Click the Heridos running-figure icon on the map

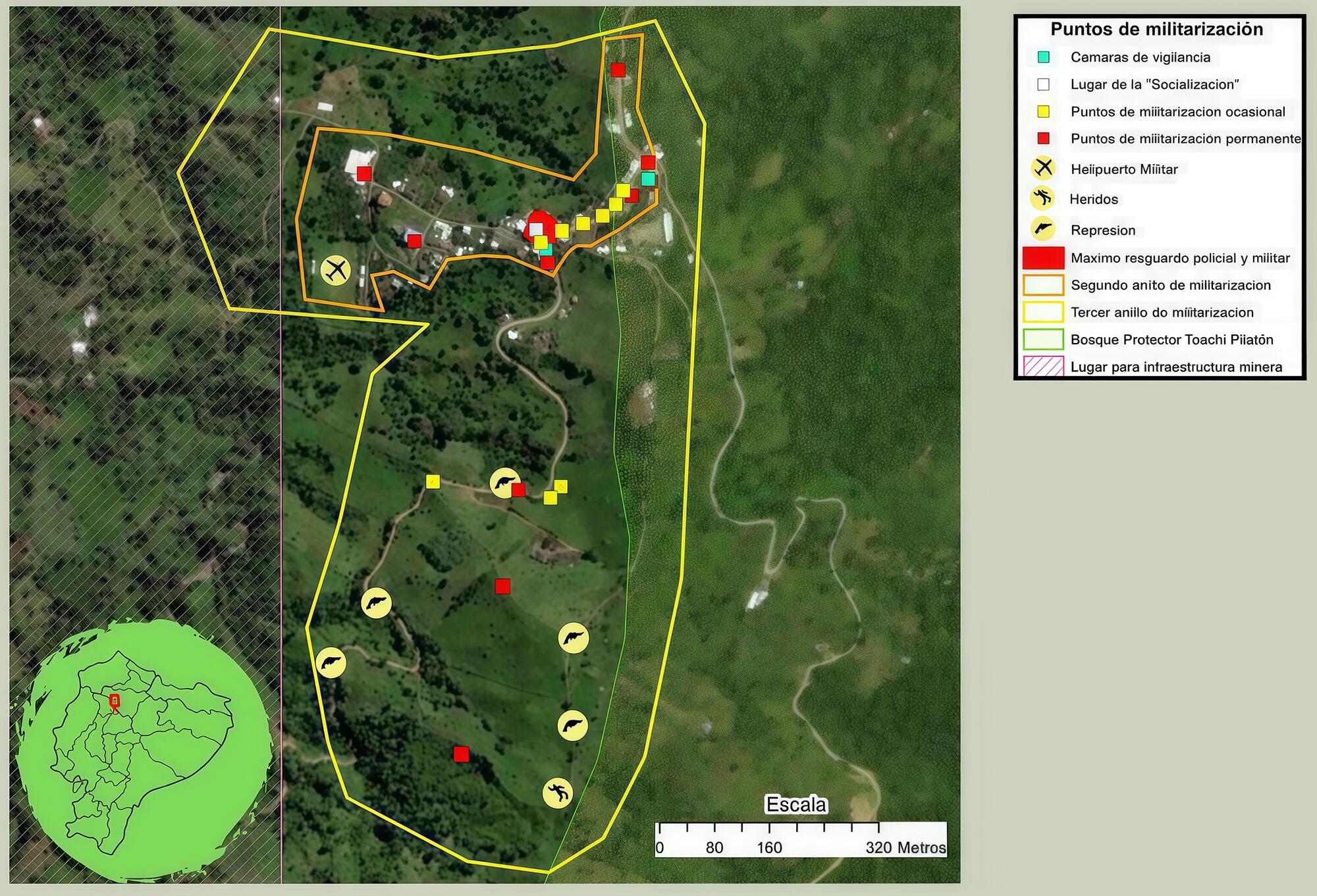point(557,793)
